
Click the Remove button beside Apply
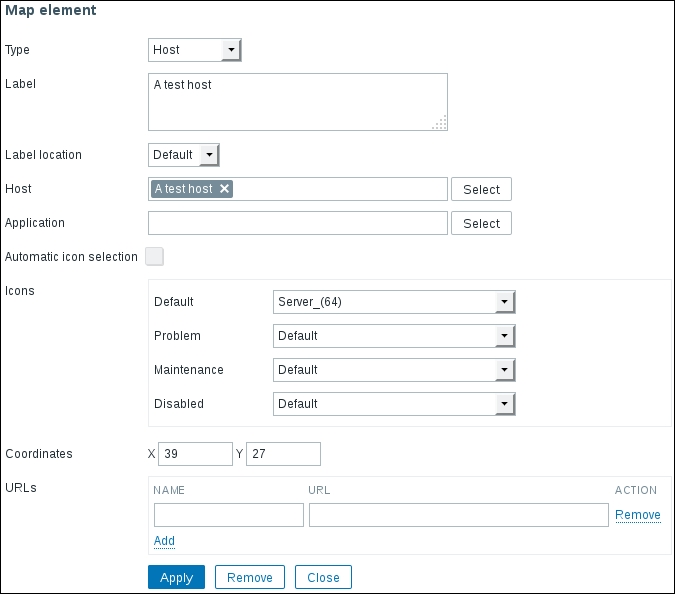pos(250,577)
